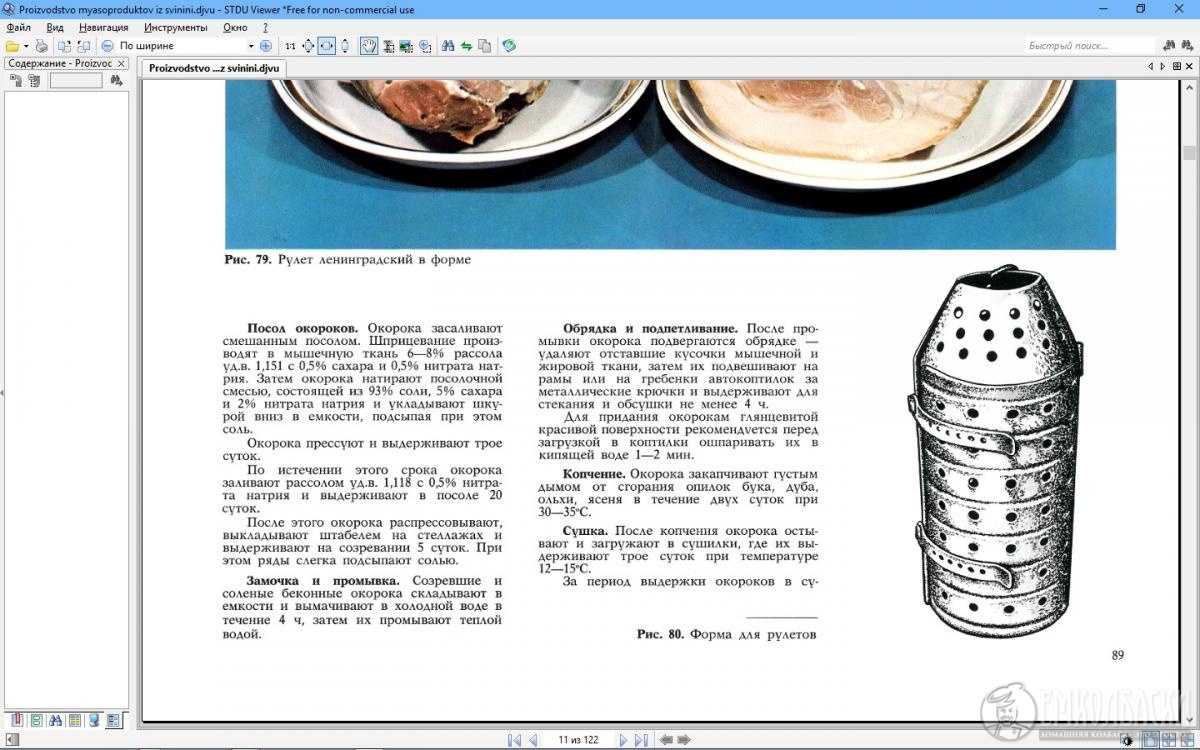Open tab list grid icon

(1176, 67)
